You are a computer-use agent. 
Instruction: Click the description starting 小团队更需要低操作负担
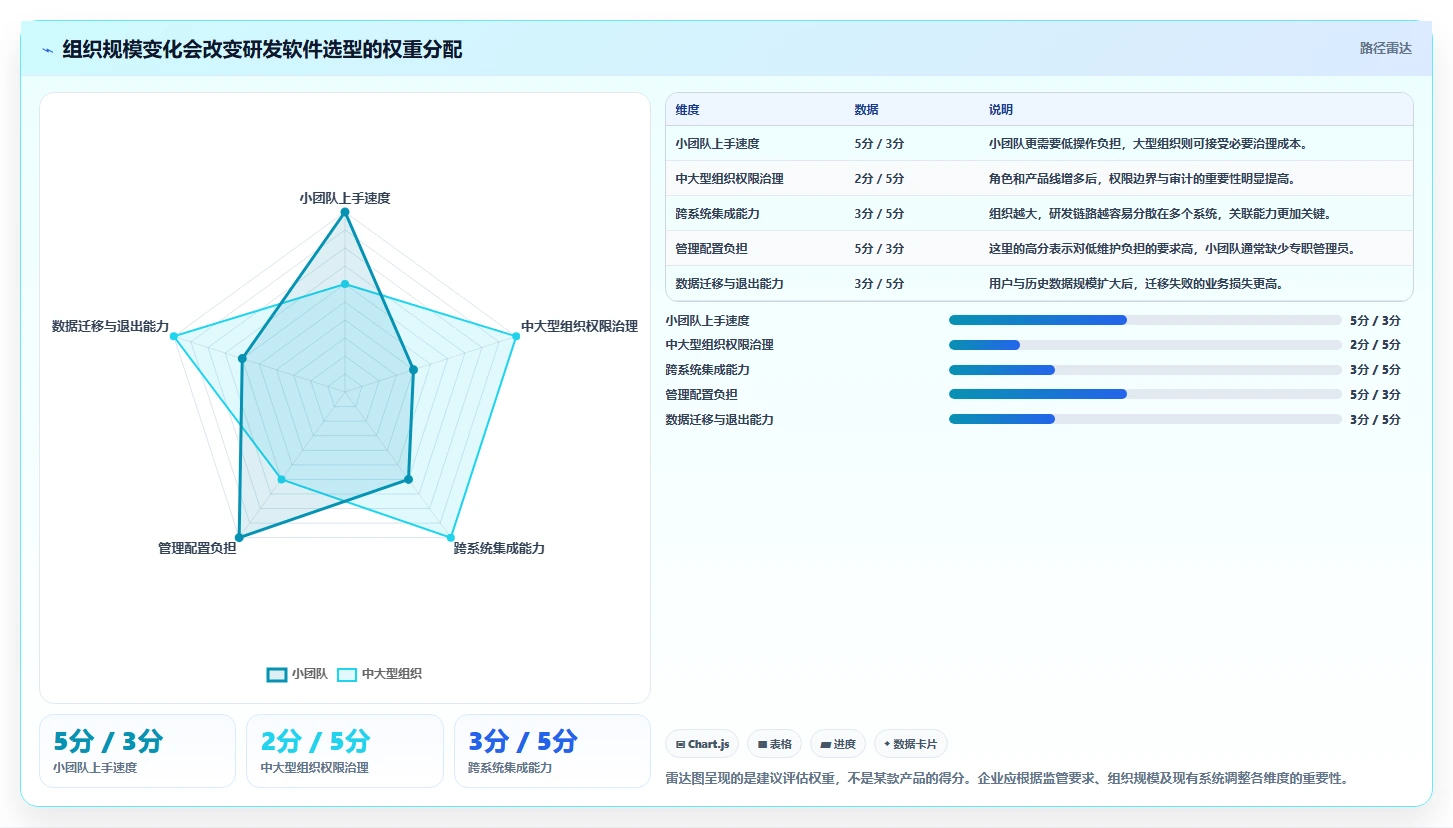click(x=1149, y=144)
